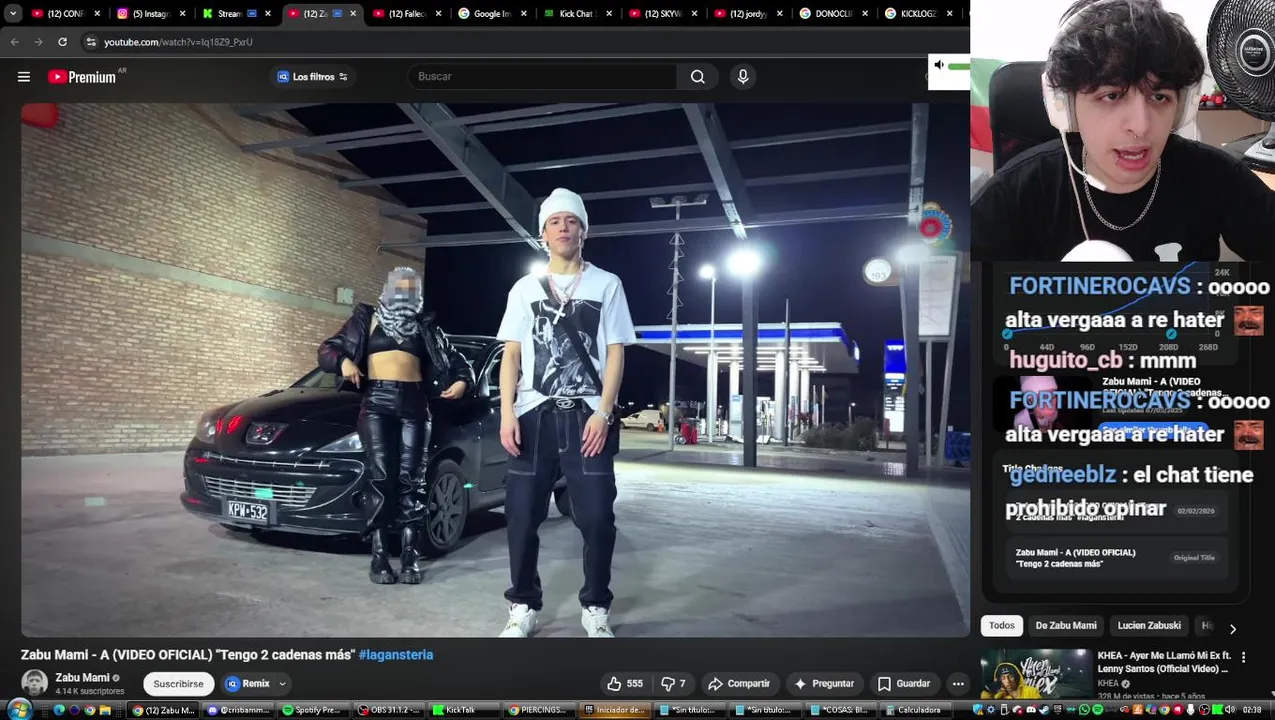Image resolution: width=1275 pixels, height=720 pixels.
Task: Open the Zabu Mami channel name link
Action: coord(82,677)
